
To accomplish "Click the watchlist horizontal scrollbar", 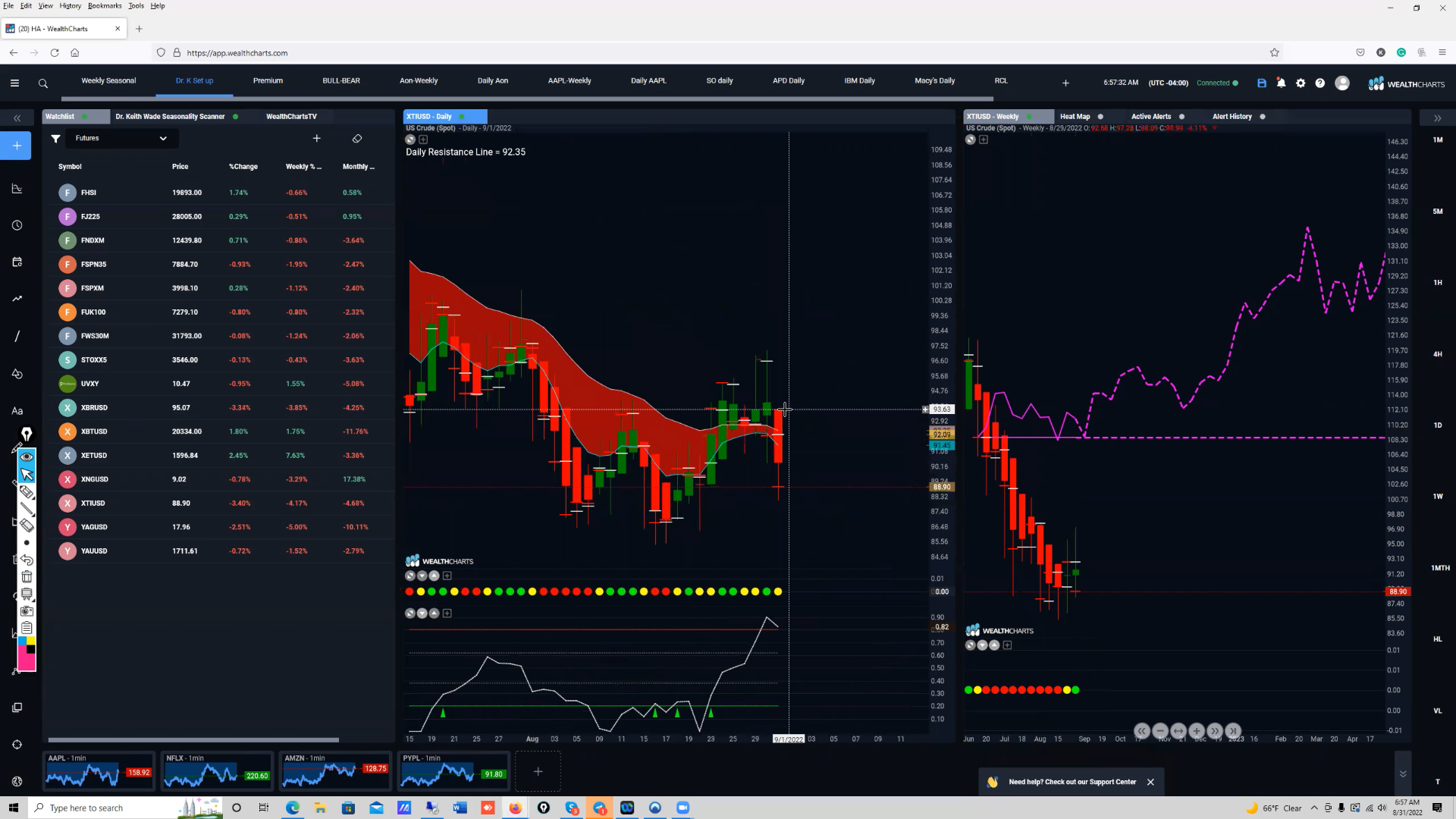I will click(193, 740).
